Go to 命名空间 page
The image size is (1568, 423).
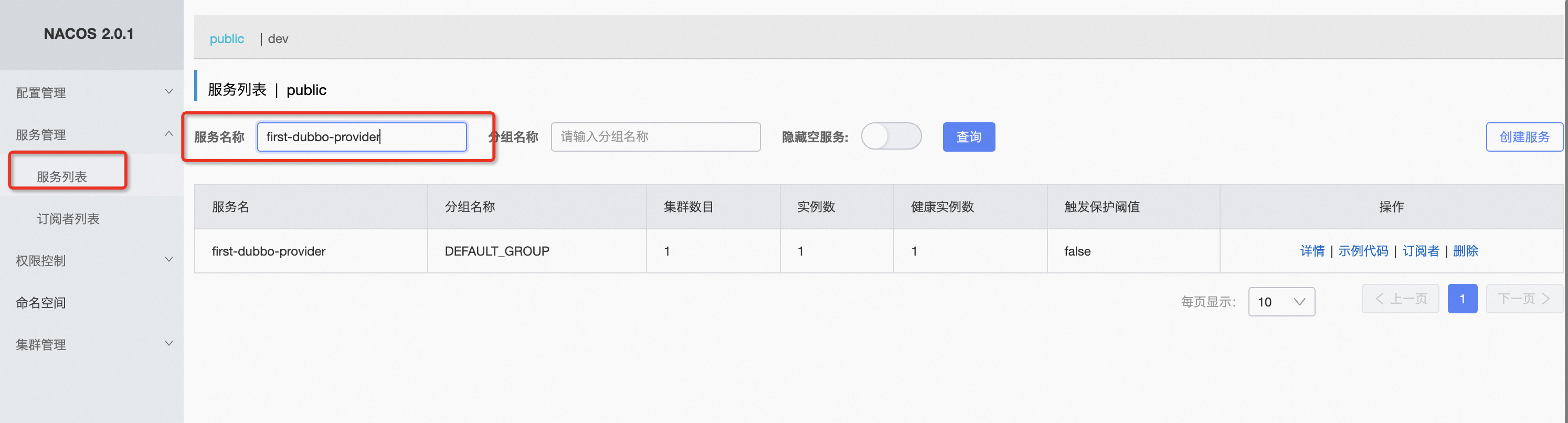(x=41, y=302)
